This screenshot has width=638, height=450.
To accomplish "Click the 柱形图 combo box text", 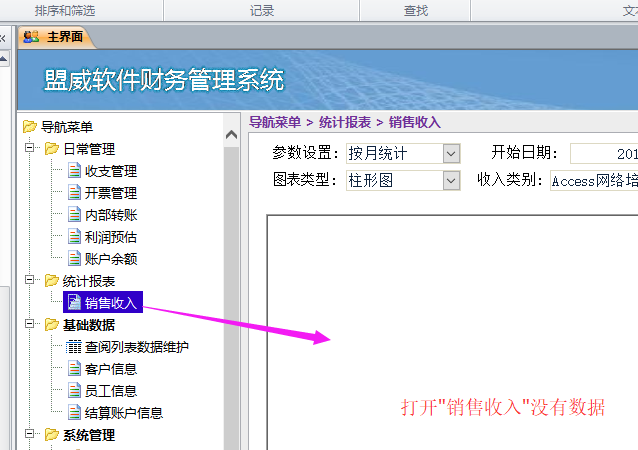I will [371, 180].
